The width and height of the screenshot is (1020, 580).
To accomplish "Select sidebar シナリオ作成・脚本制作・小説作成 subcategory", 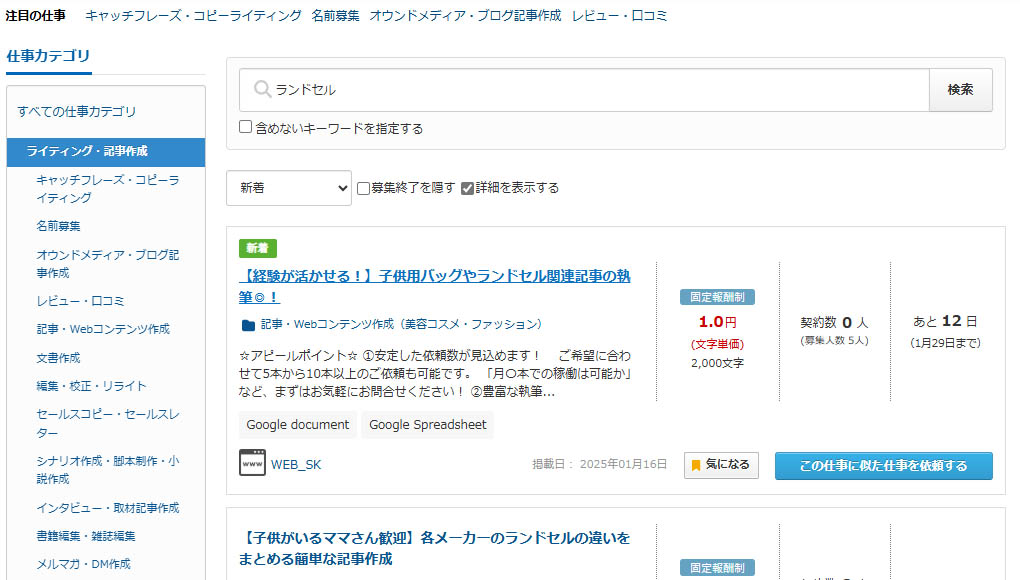I will [108, 469].
